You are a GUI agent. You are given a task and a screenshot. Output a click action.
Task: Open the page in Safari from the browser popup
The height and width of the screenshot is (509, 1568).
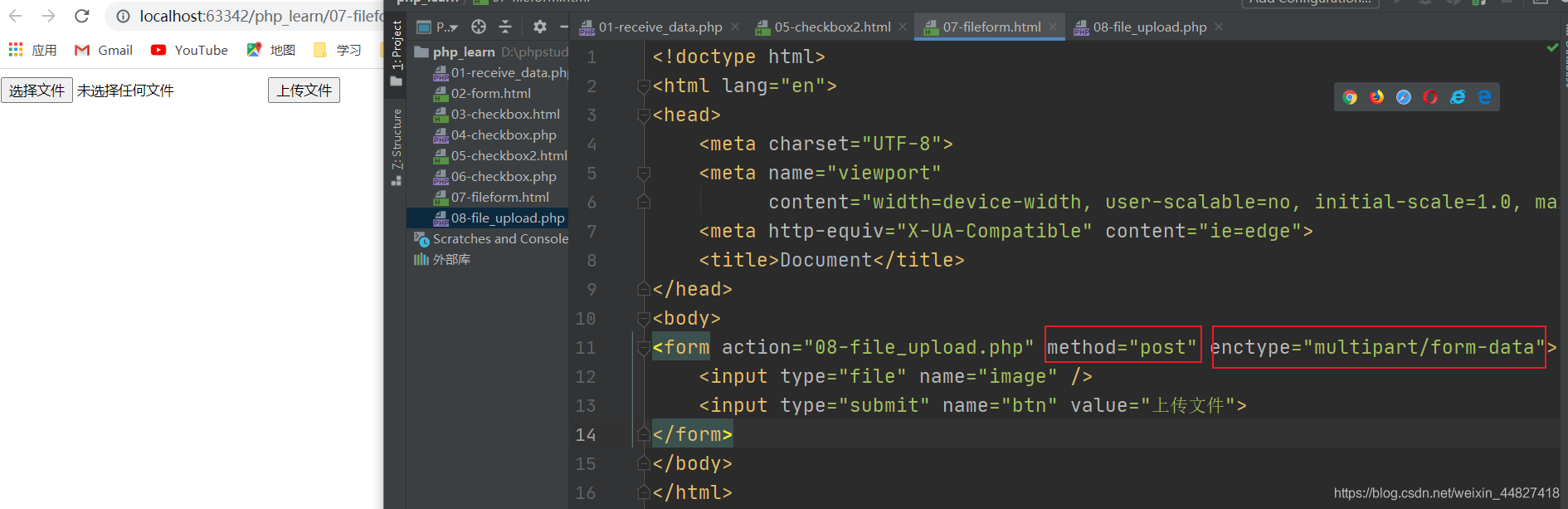point(1404,97)
